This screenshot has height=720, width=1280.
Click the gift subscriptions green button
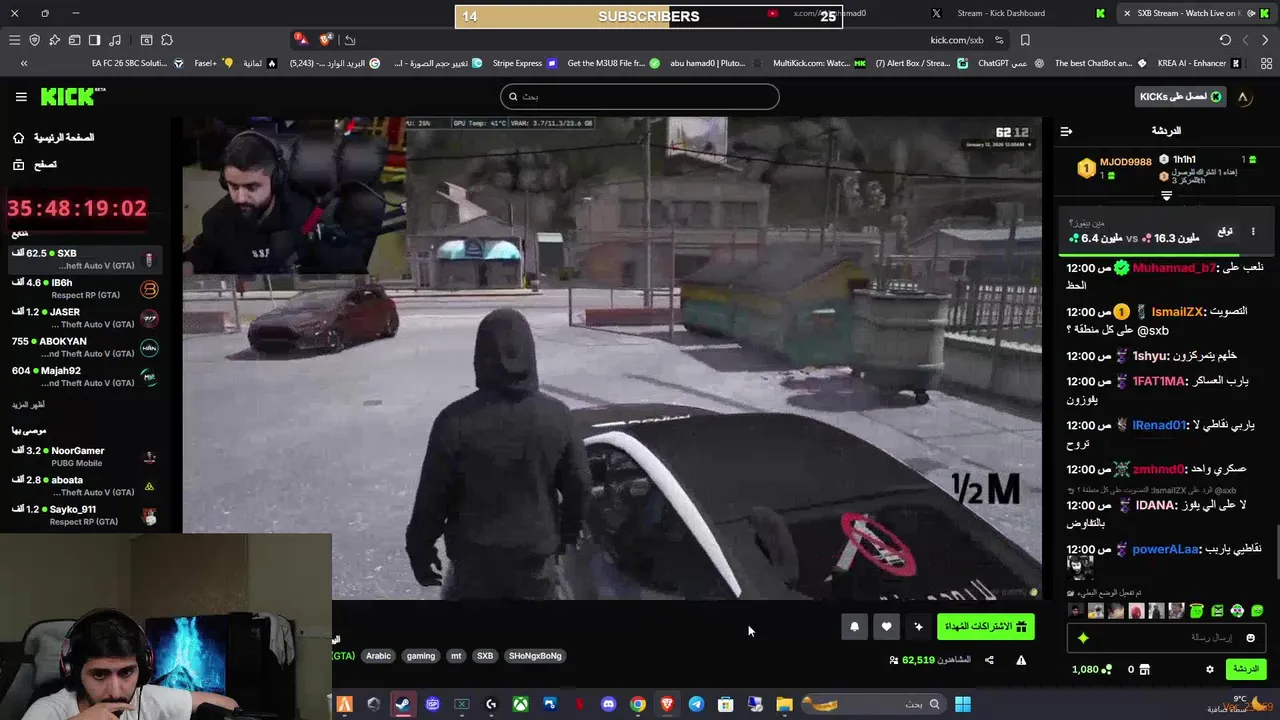click(x=986, y=627)
